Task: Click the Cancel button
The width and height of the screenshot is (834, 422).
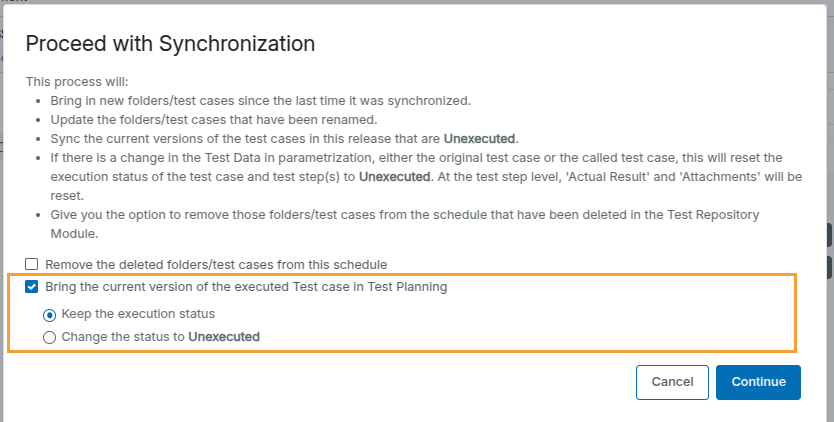Action: [x=672, y=382]
